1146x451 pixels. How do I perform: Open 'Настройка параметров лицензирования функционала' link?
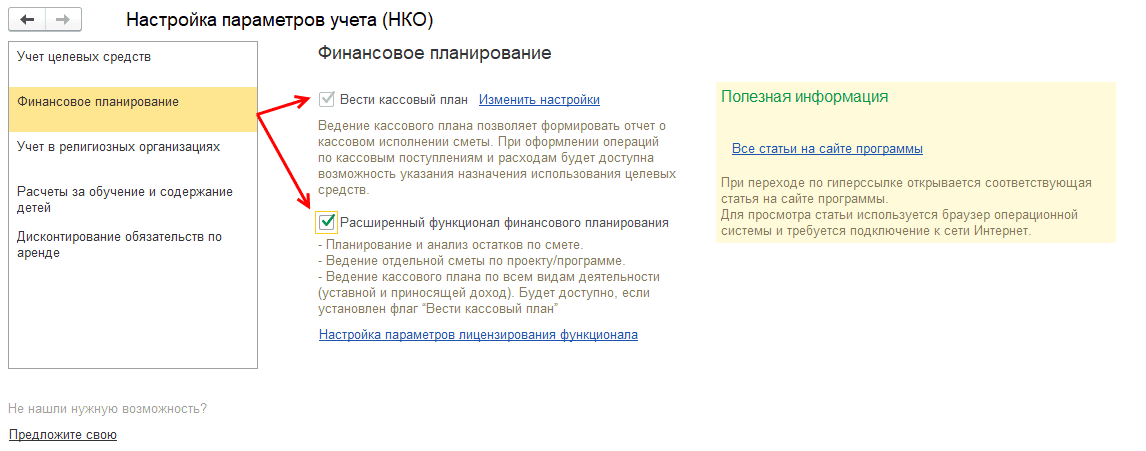(x=478, y=335)
